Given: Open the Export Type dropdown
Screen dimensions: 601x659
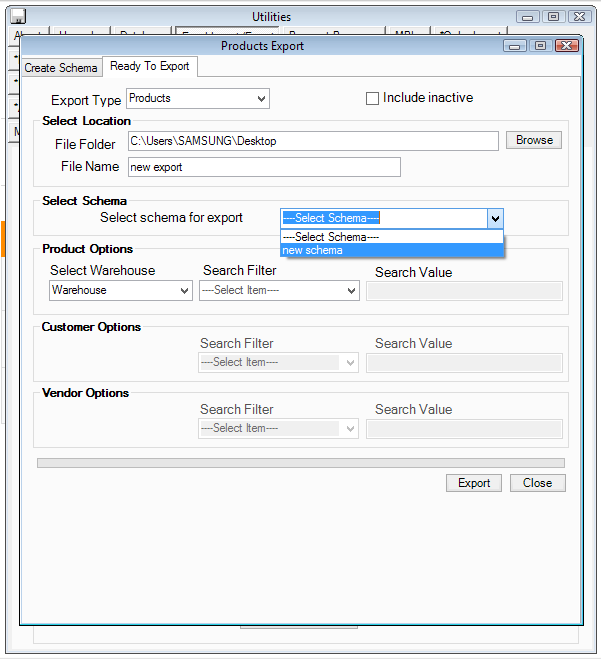Looking at the screenshot, I should (x=261, y=99).
